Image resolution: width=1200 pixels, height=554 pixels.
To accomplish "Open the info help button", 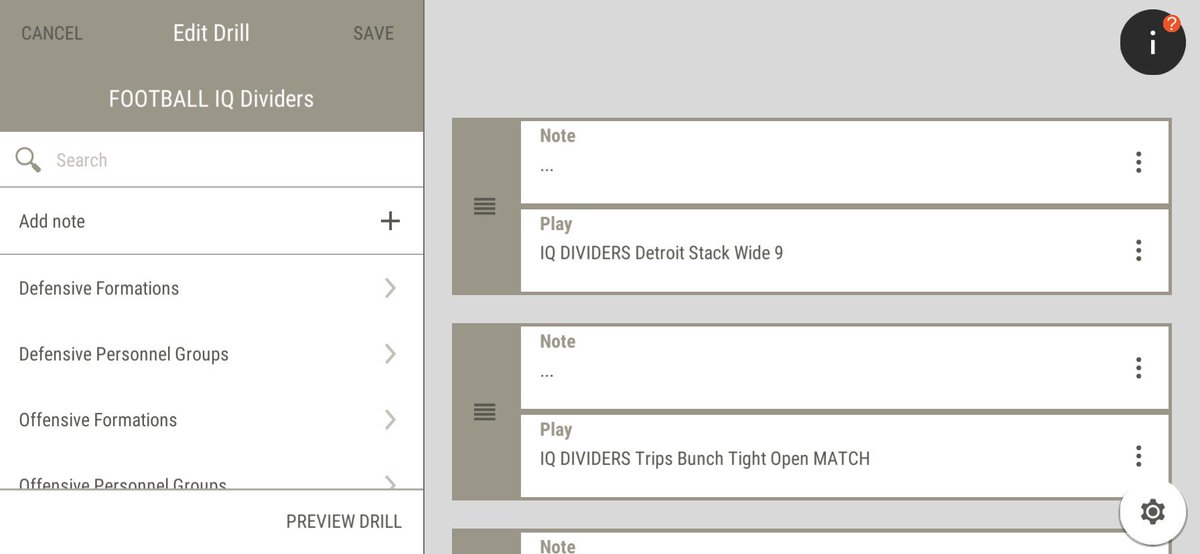I will [1152, 43].
